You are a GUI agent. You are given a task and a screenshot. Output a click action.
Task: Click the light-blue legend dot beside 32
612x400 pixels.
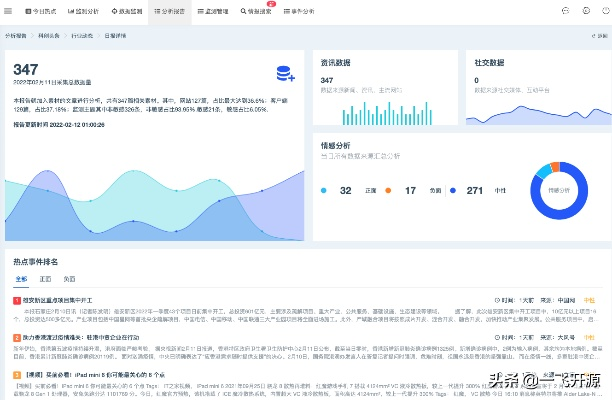(324, 190)
